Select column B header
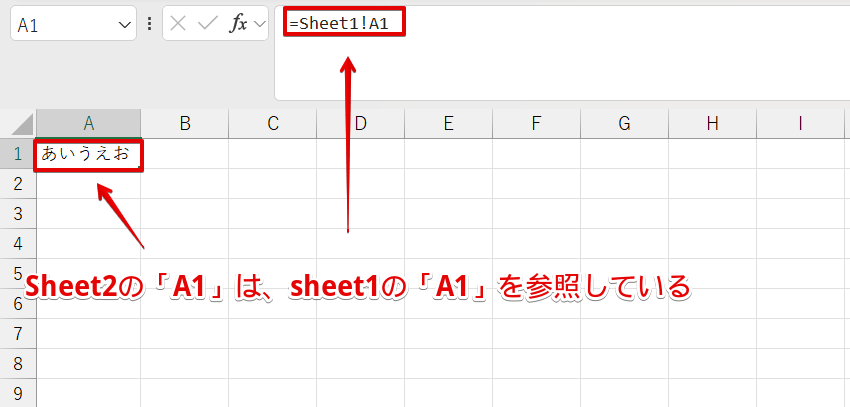Image resolution: width=850 pixels, height=407 pixels. [x=185, y=124]
